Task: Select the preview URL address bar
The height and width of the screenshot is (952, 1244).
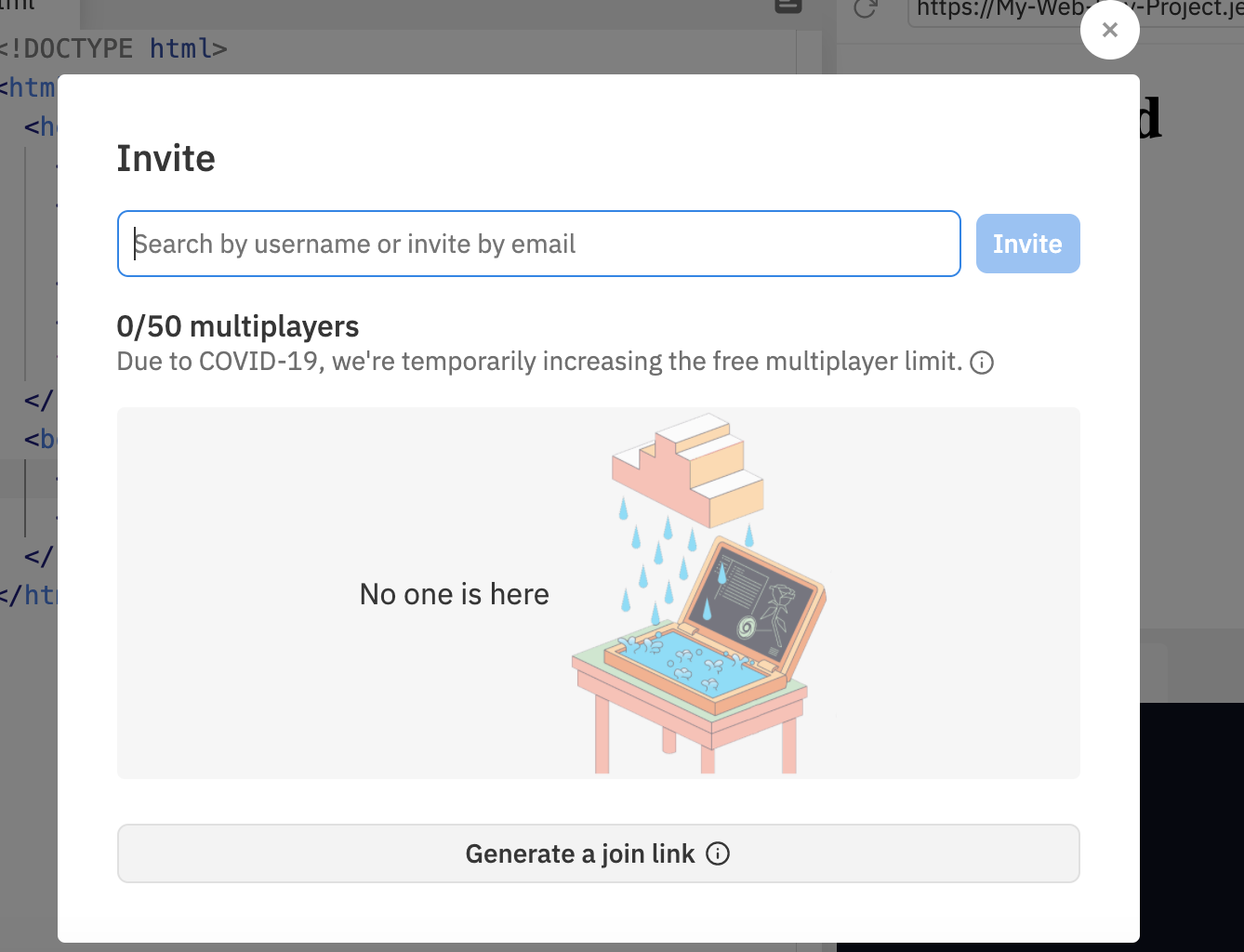Action: pyautogui.click(x=1076, y=11)
